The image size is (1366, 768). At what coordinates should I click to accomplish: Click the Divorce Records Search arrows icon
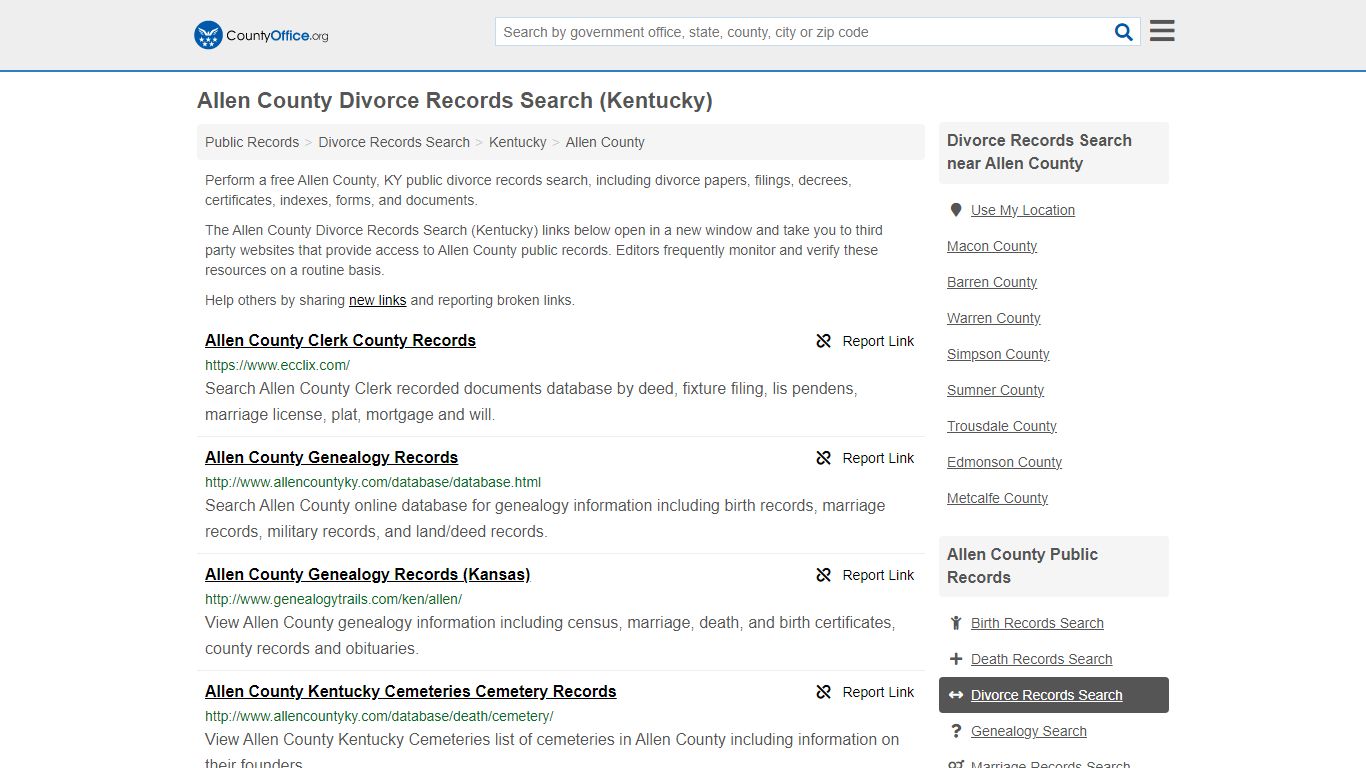(x=956, y=695)
